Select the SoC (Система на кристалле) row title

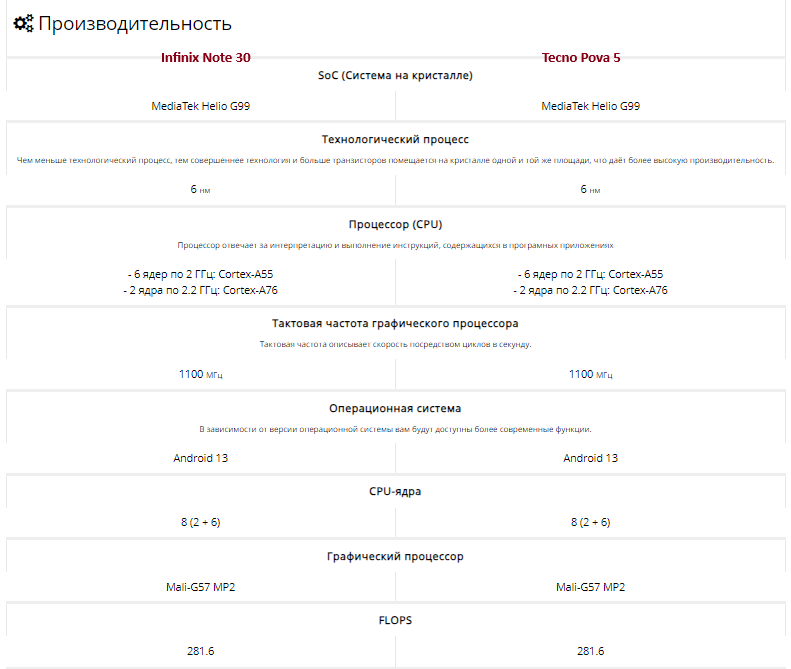[395, 75]
